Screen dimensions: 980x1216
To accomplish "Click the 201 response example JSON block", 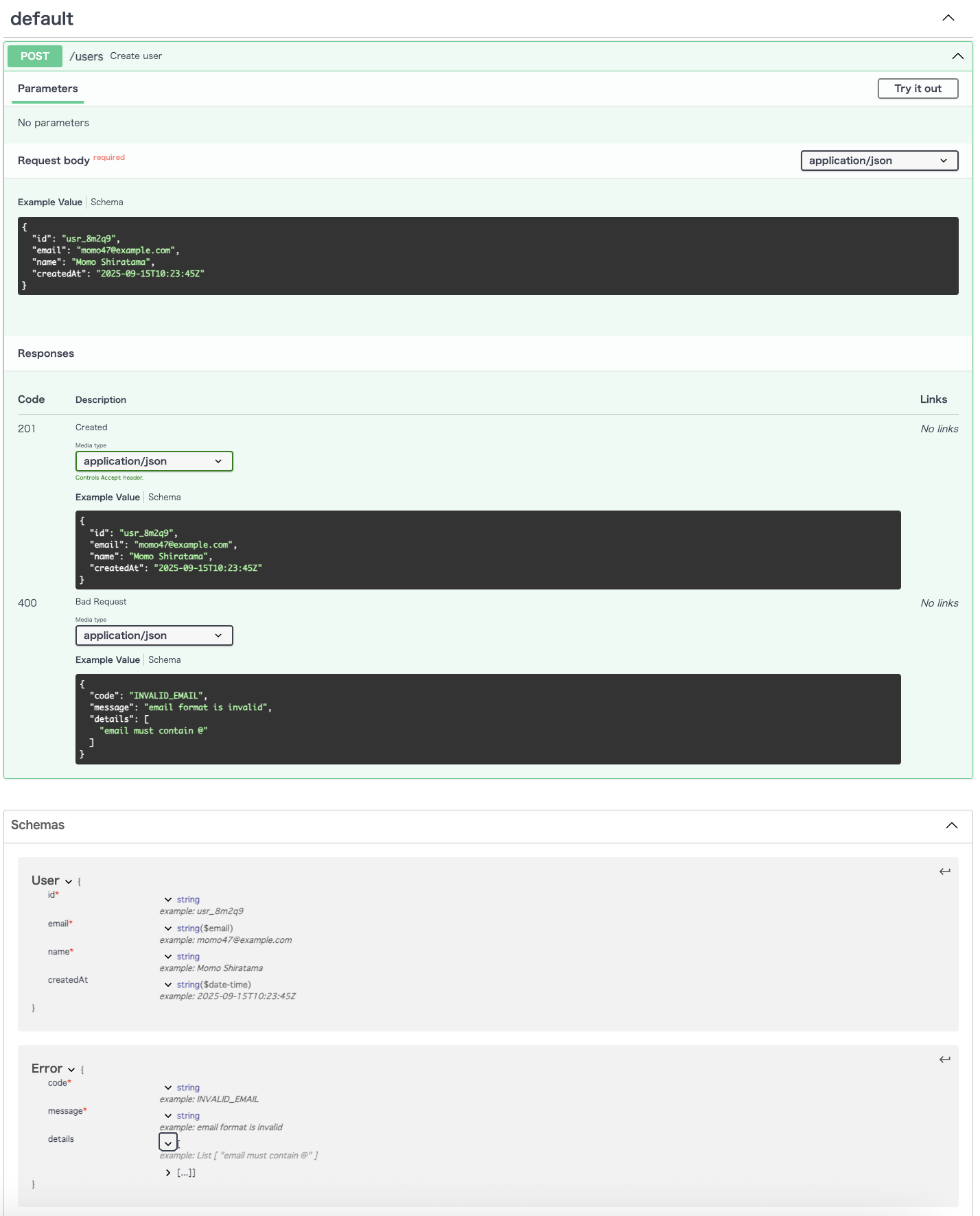I will tap(488, 550).
